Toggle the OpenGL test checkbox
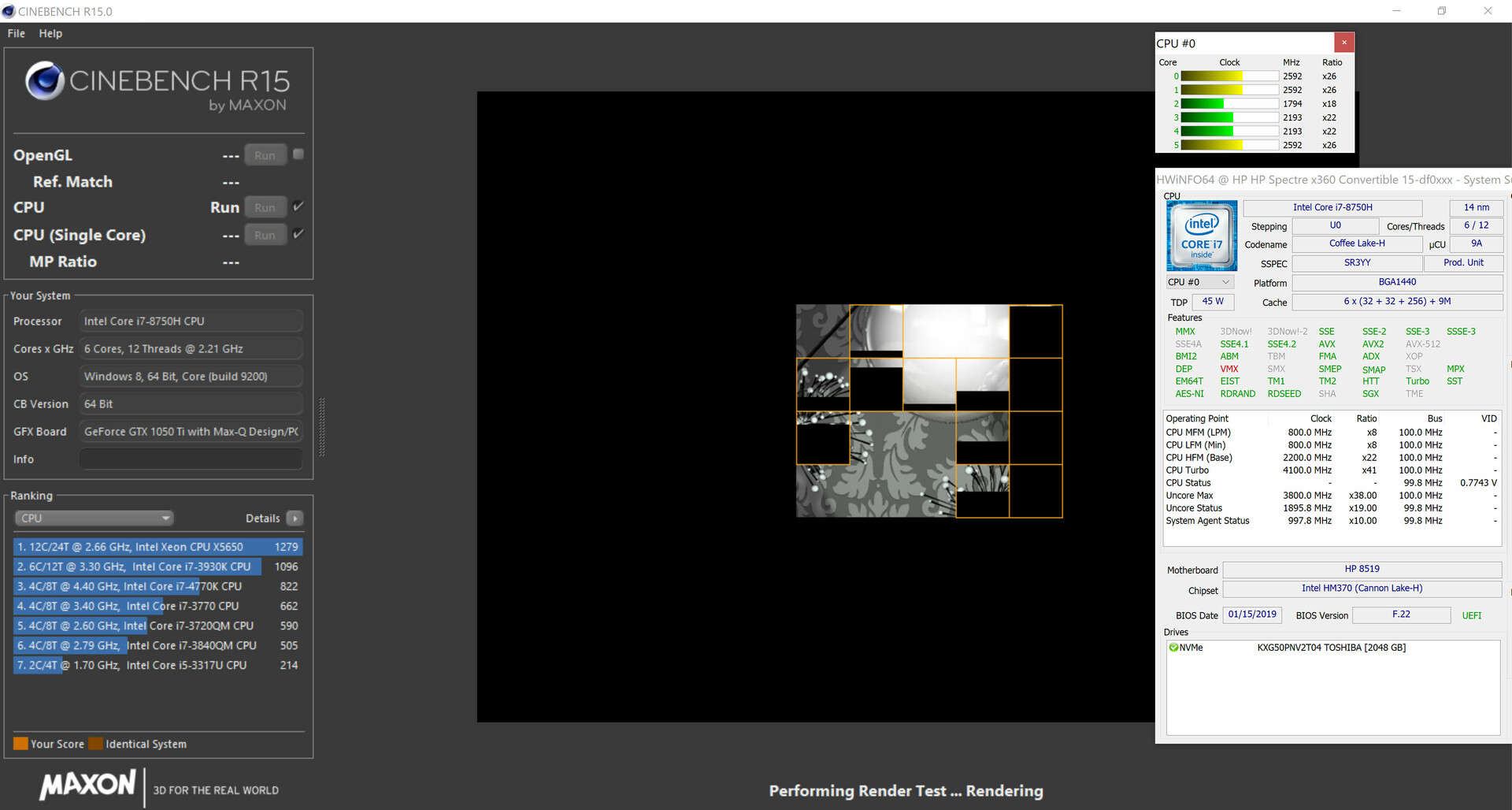 (x=298, y=154)
